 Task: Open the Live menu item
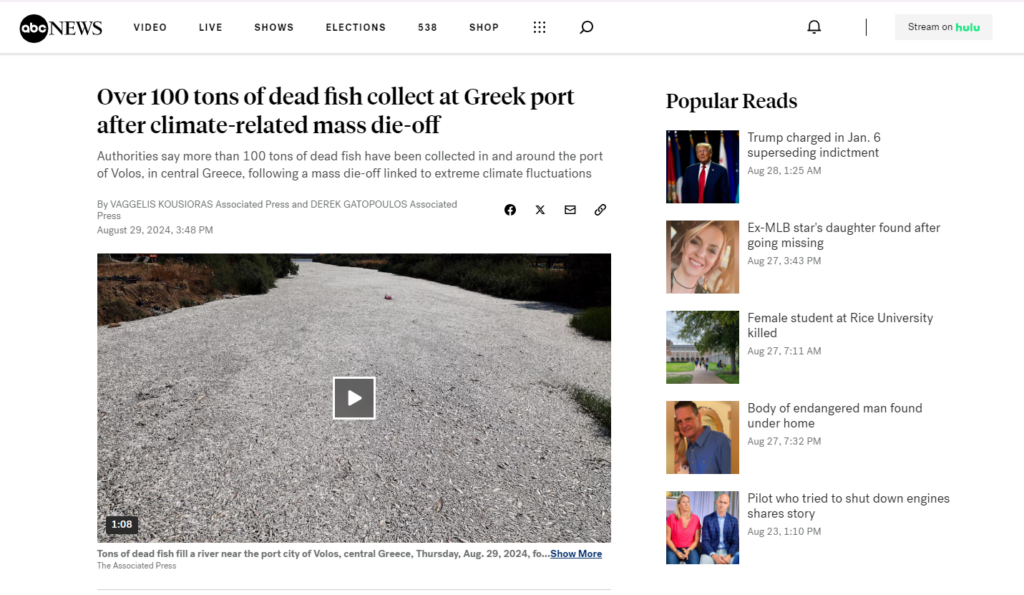tap(210, 27)
